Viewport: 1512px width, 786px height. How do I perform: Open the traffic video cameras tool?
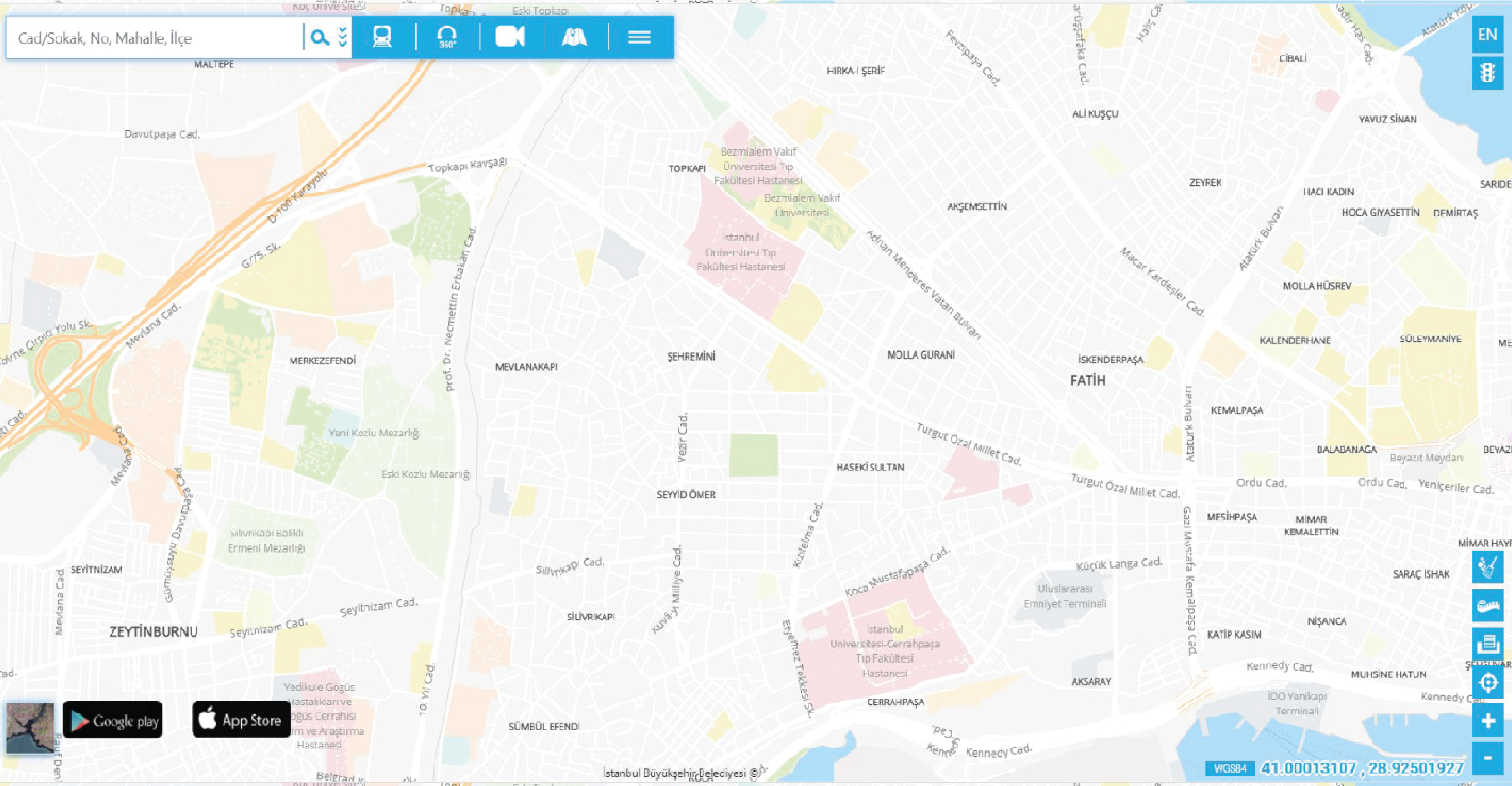pyautogui.click(x=509, y=36)
